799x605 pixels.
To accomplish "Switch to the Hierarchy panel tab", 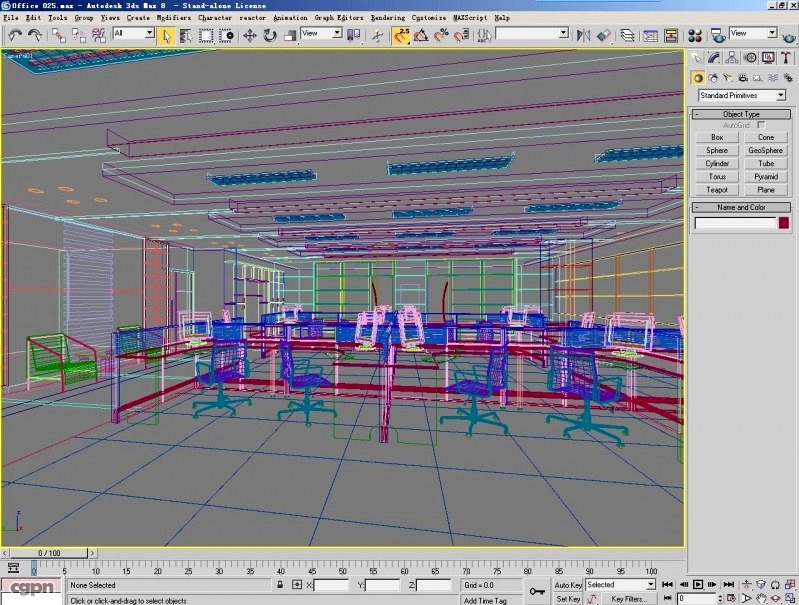I will [732, 58].
